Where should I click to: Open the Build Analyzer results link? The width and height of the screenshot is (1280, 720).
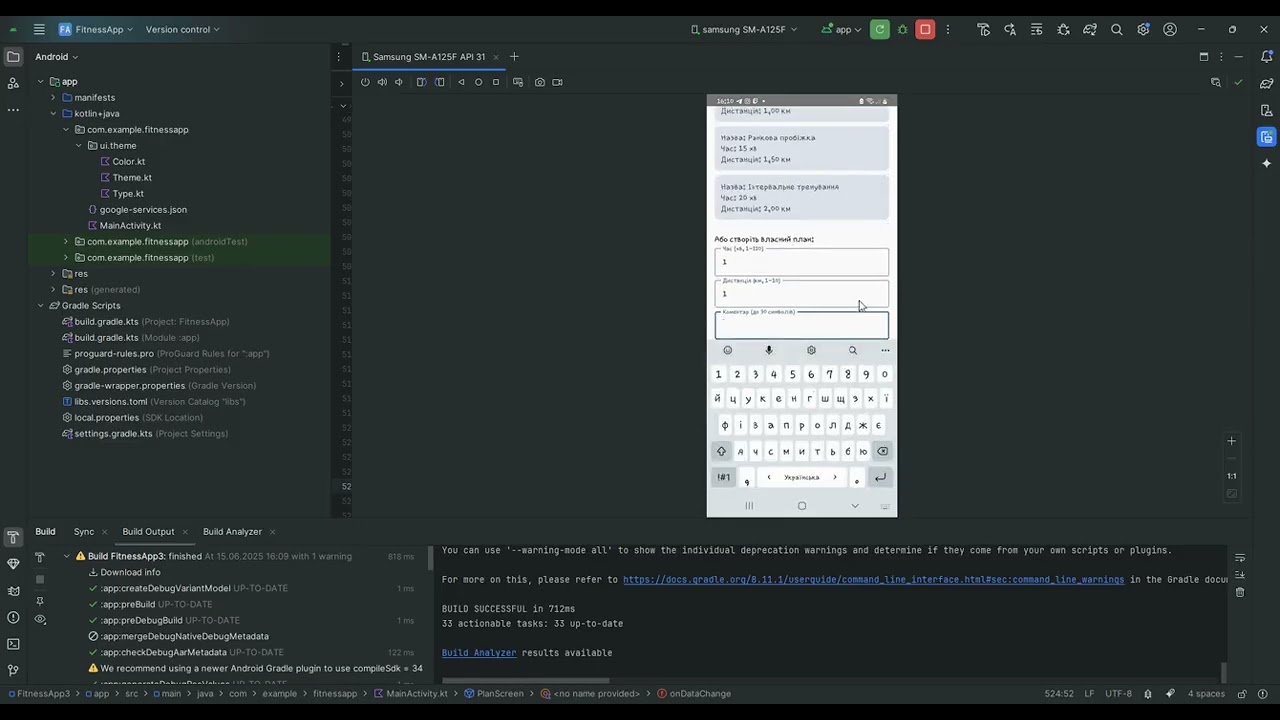479,653
